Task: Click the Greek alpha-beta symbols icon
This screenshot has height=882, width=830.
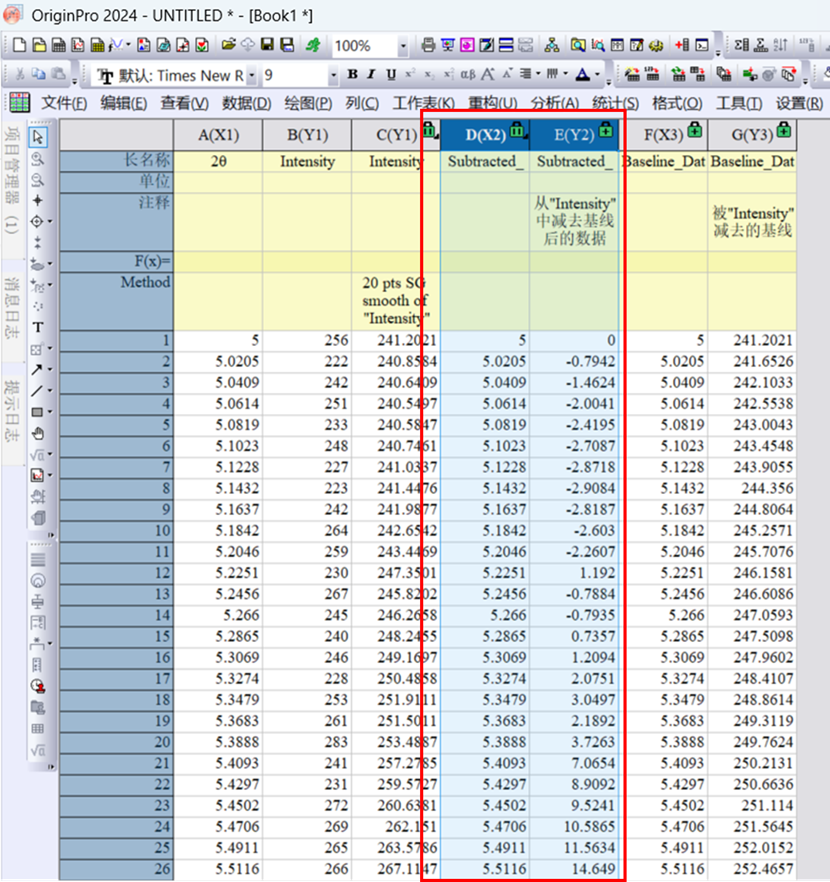Action: click(x=468, y=74)
